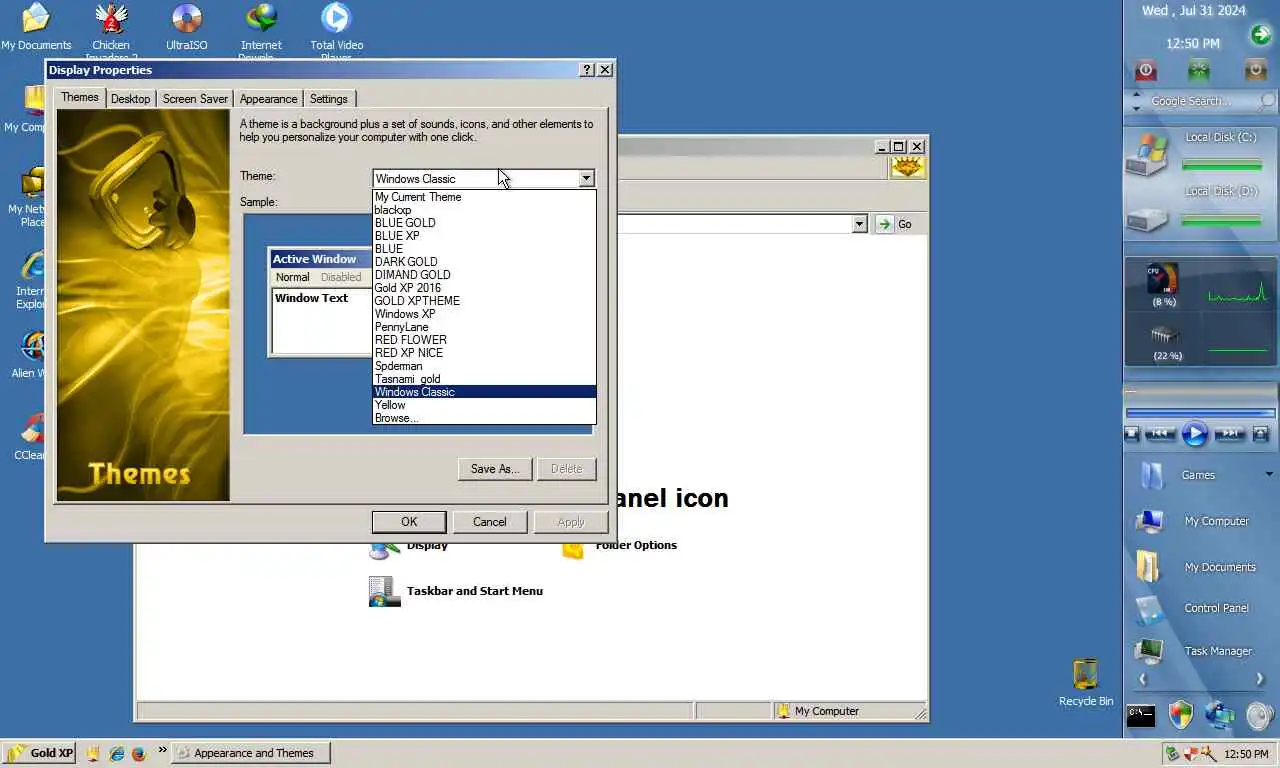Skip to next track in sidebar player
This screenshot has height=768, width=1280.
tap(1229, 433)
